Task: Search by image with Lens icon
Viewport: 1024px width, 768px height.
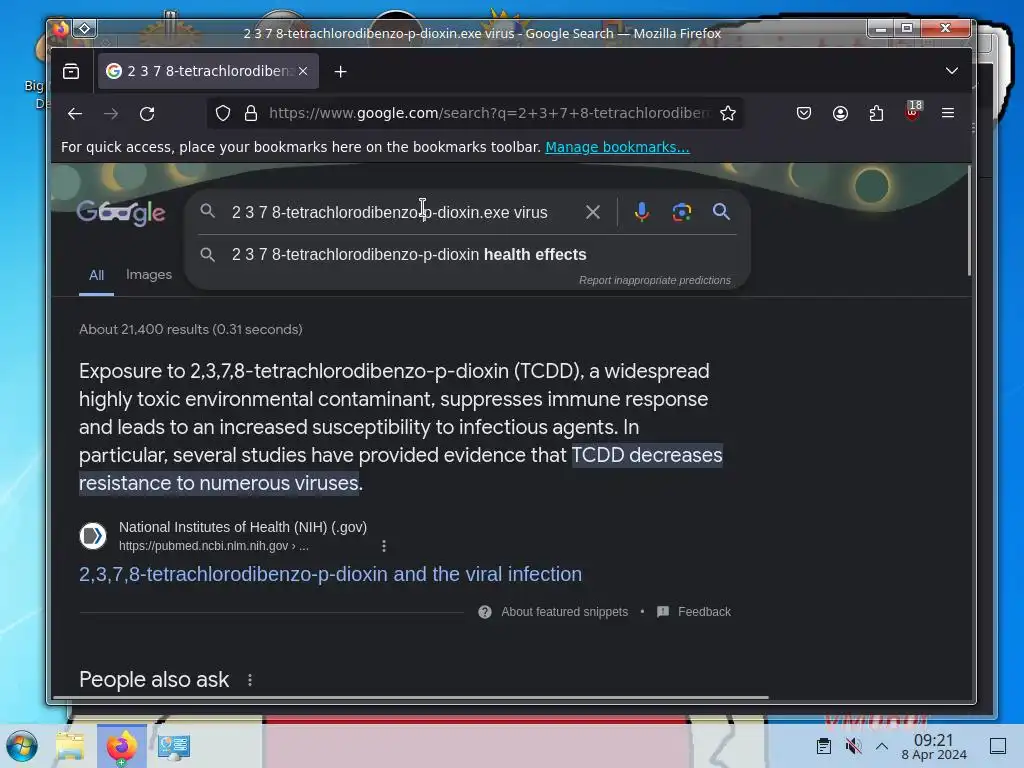Action: click(681, 212)
